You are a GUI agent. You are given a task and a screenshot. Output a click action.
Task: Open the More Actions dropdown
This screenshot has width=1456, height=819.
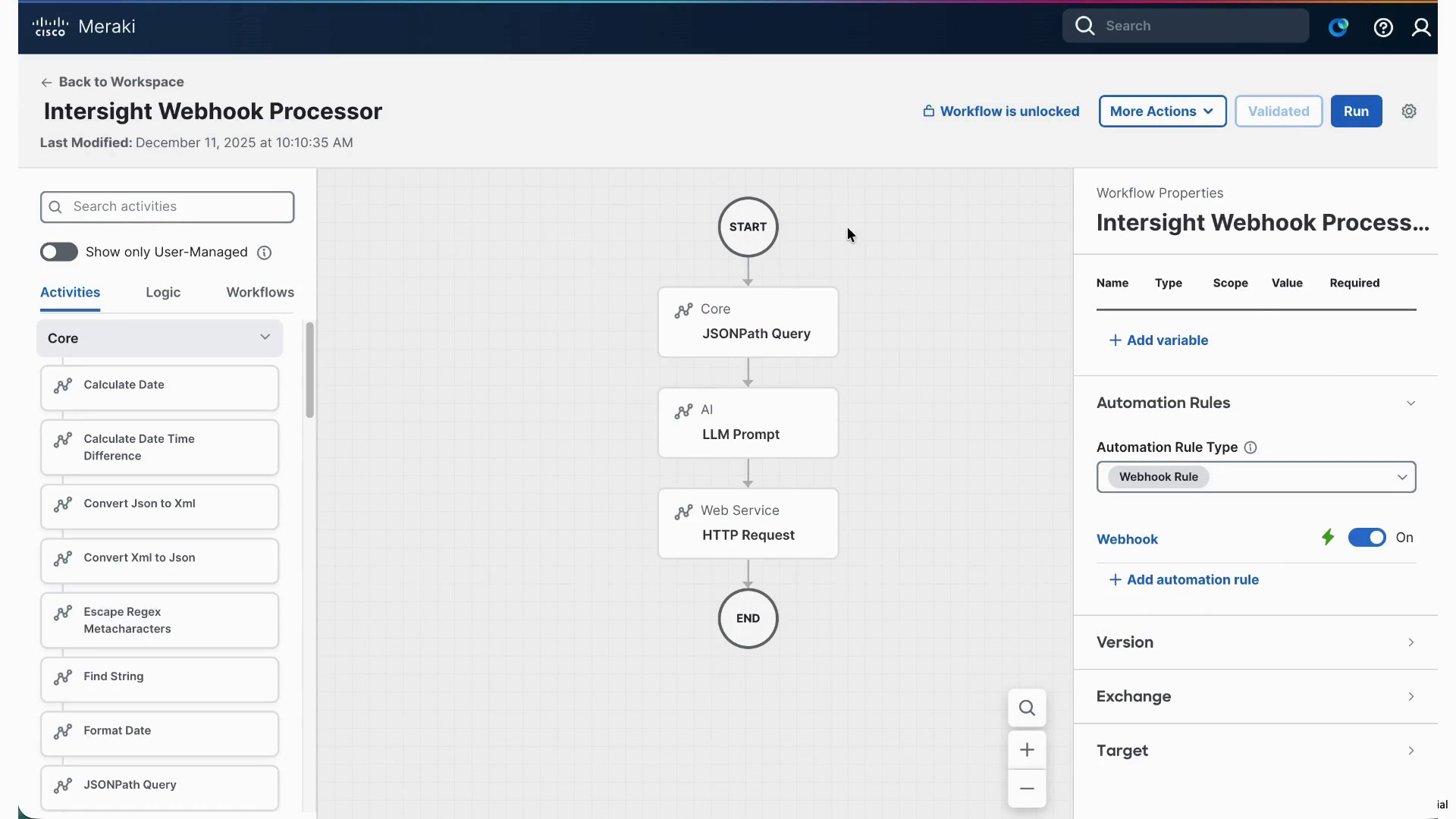(1162, 111)
